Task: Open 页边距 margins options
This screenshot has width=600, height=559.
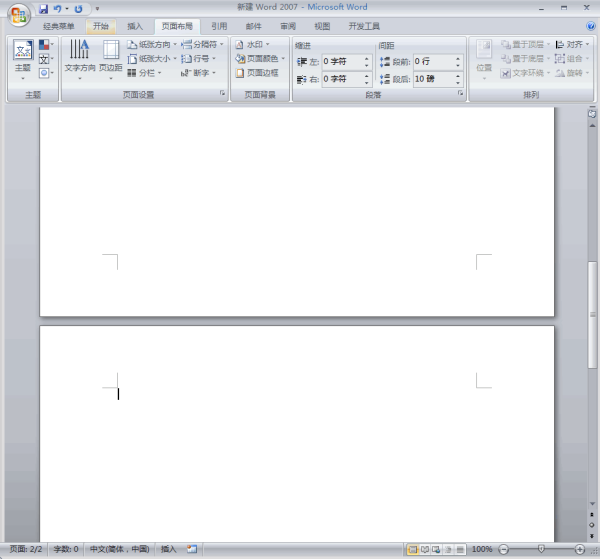Action: pos(111,60)
